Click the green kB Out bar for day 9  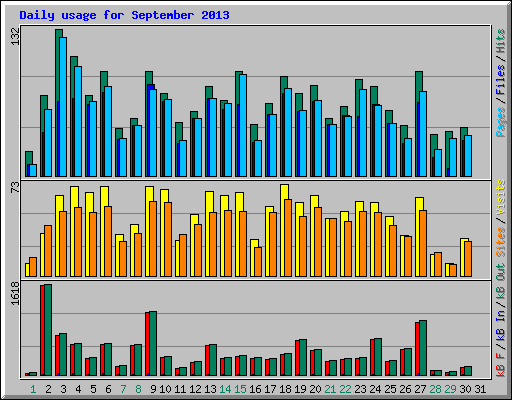tap(153, 344)
